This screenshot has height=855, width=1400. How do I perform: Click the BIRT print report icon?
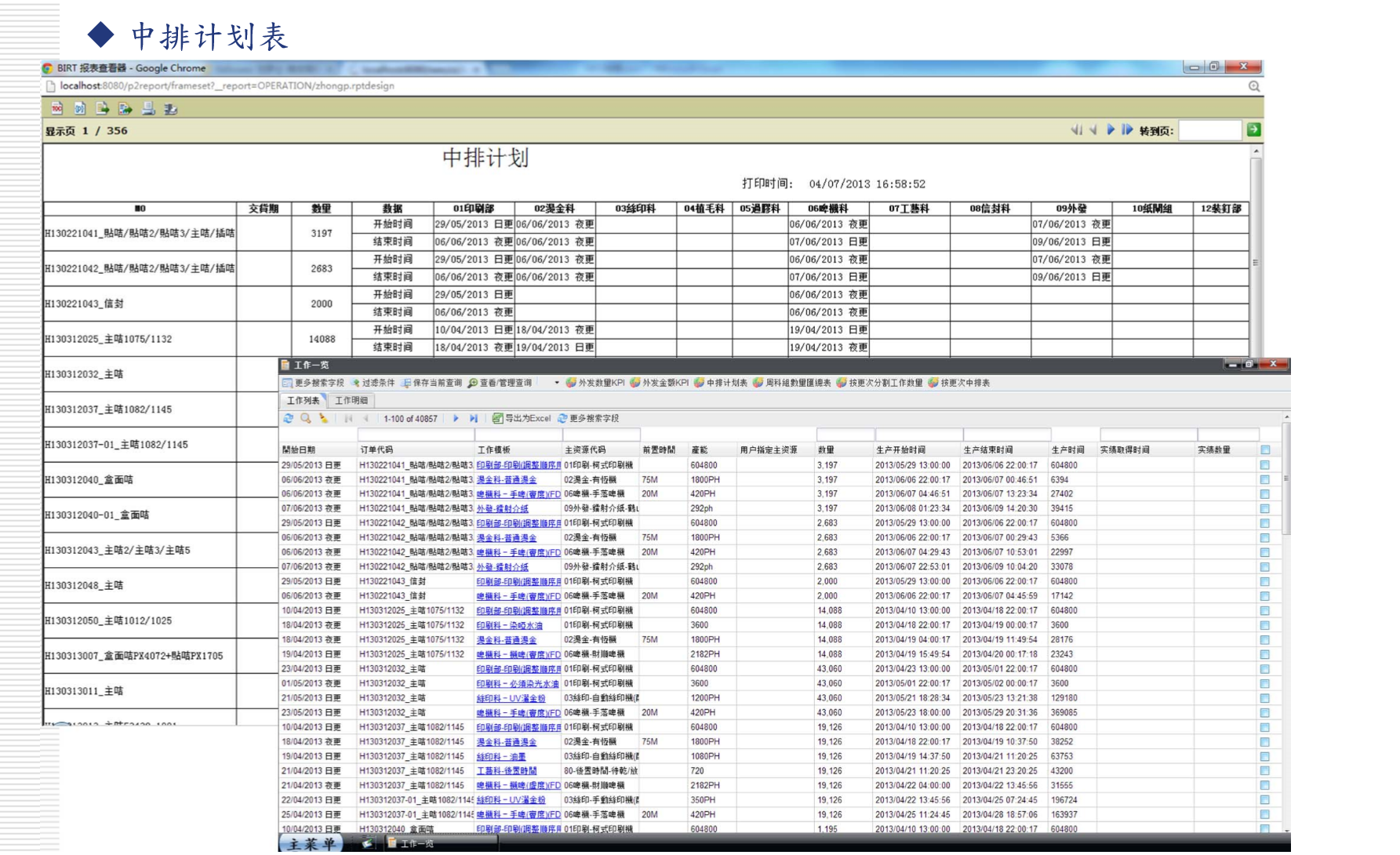[148, 108]
